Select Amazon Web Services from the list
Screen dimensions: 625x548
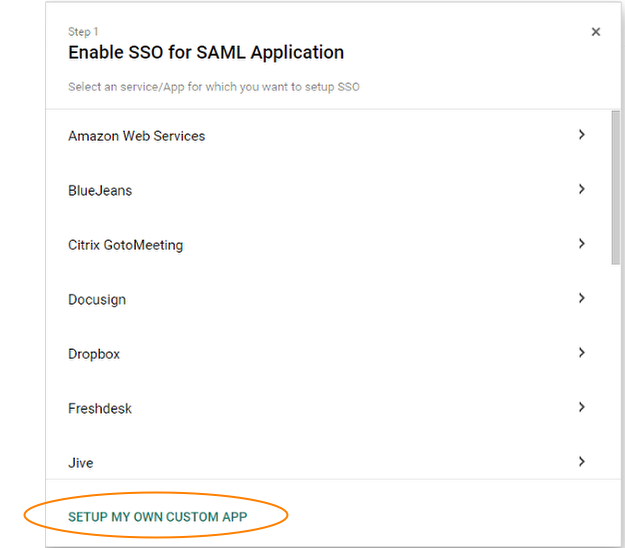click(136, 136)
